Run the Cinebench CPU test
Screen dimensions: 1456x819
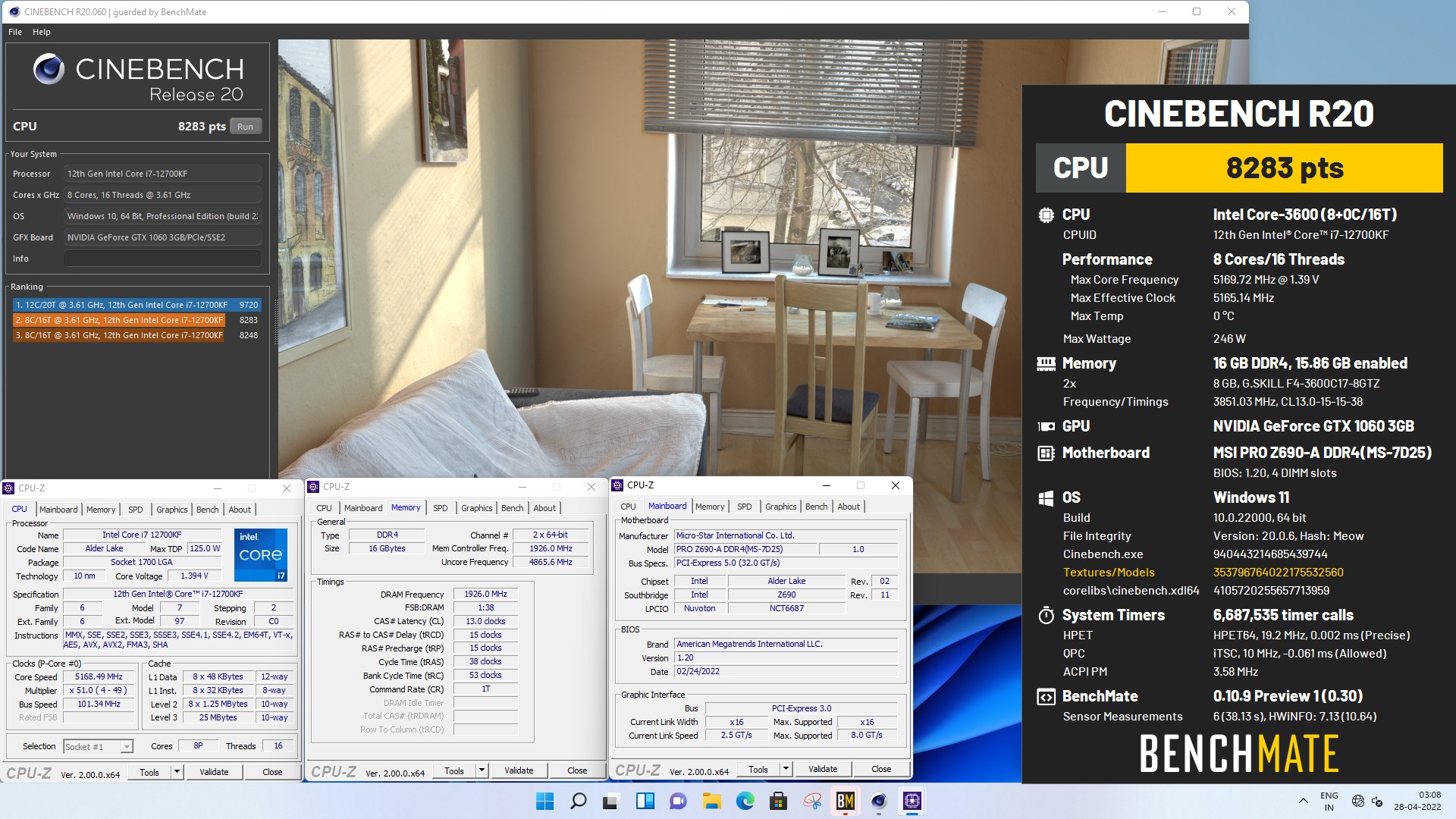tap(245, 127)
